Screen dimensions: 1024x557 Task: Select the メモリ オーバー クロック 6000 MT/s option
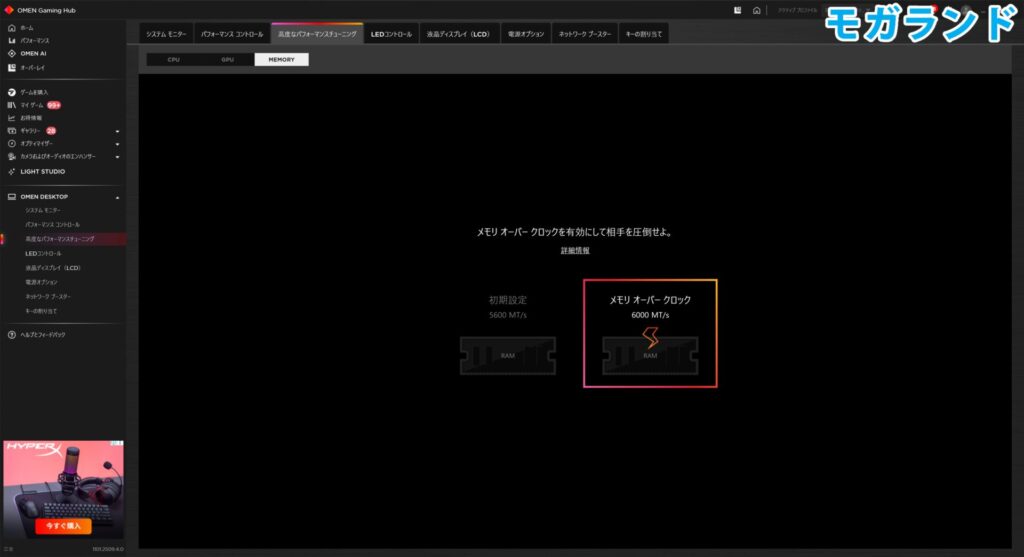coord(650,333)
